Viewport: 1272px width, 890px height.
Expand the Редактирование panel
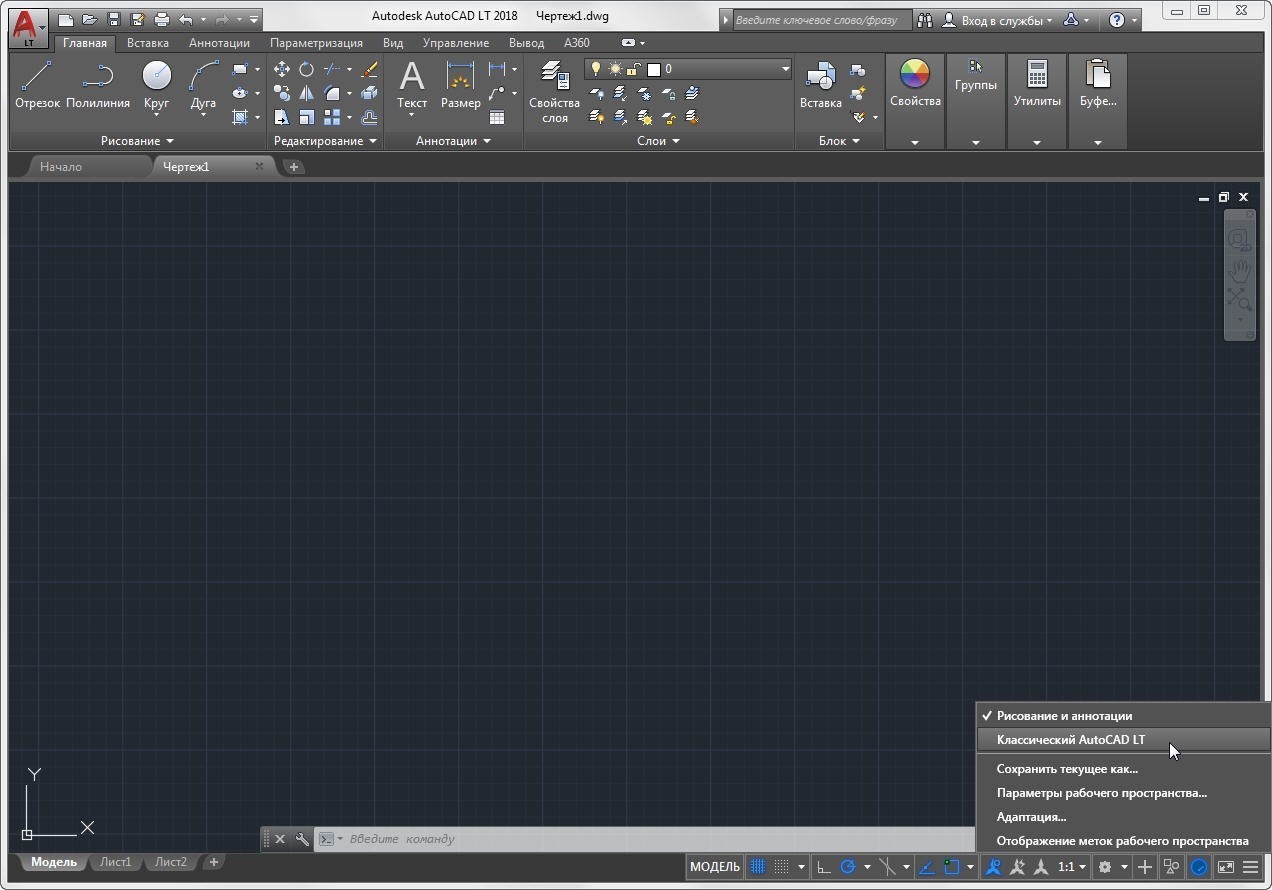(x=325, y=141)
